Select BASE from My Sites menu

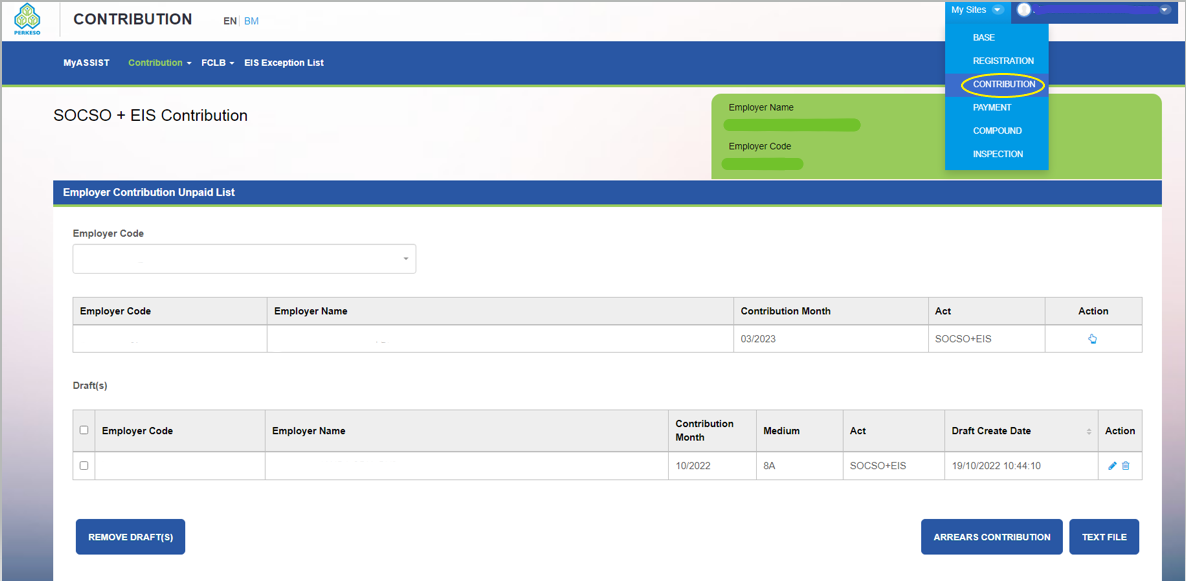tap(983, 37)
